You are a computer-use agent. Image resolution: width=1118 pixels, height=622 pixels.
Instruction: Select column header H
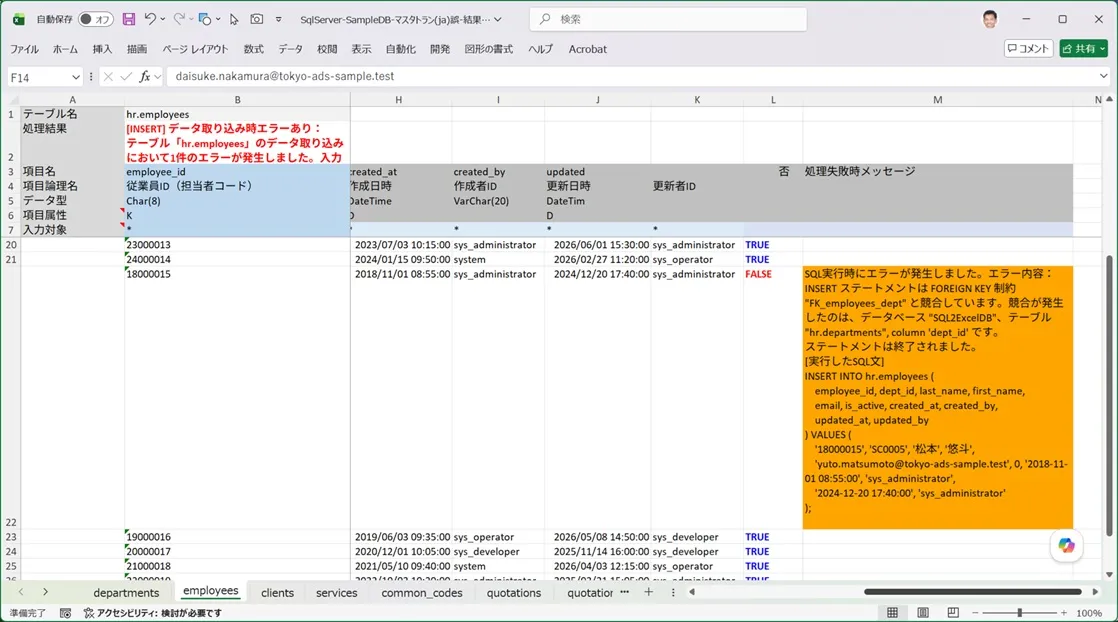coord(399,100)
